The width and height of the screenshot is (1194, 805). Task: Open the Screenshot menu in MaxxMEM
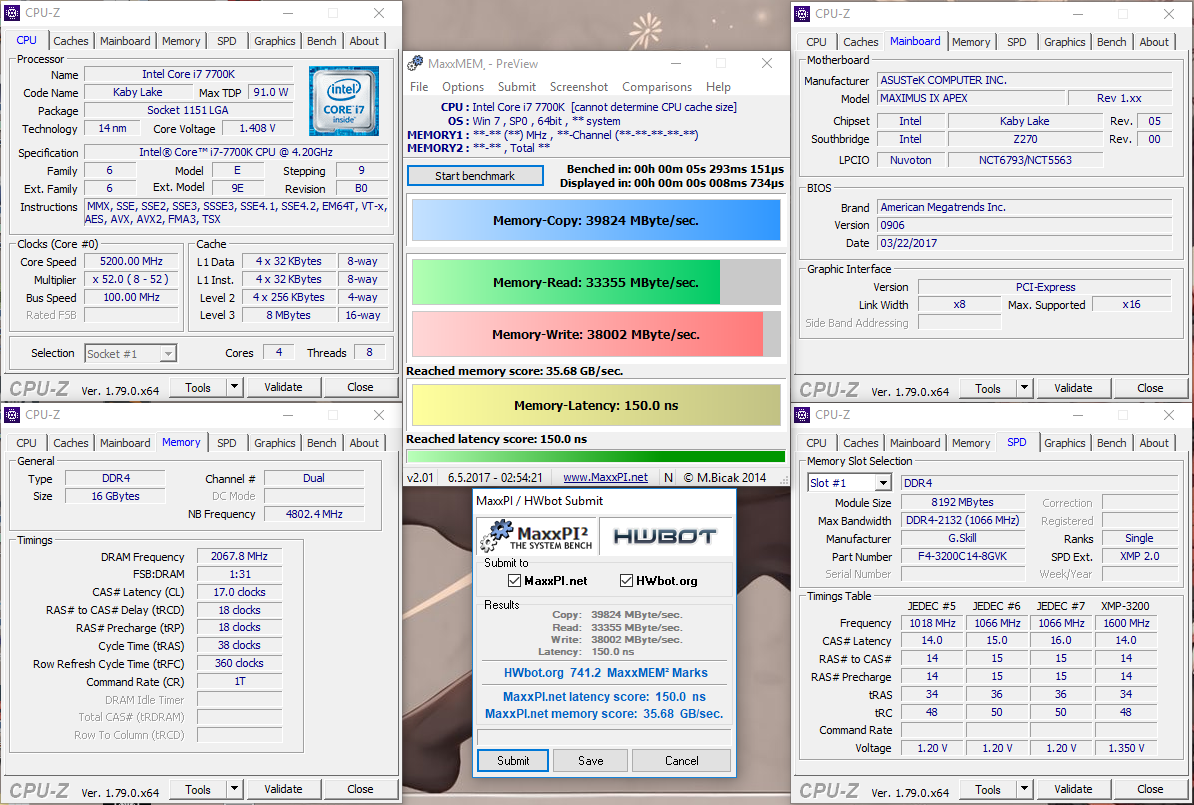point(579,87)
